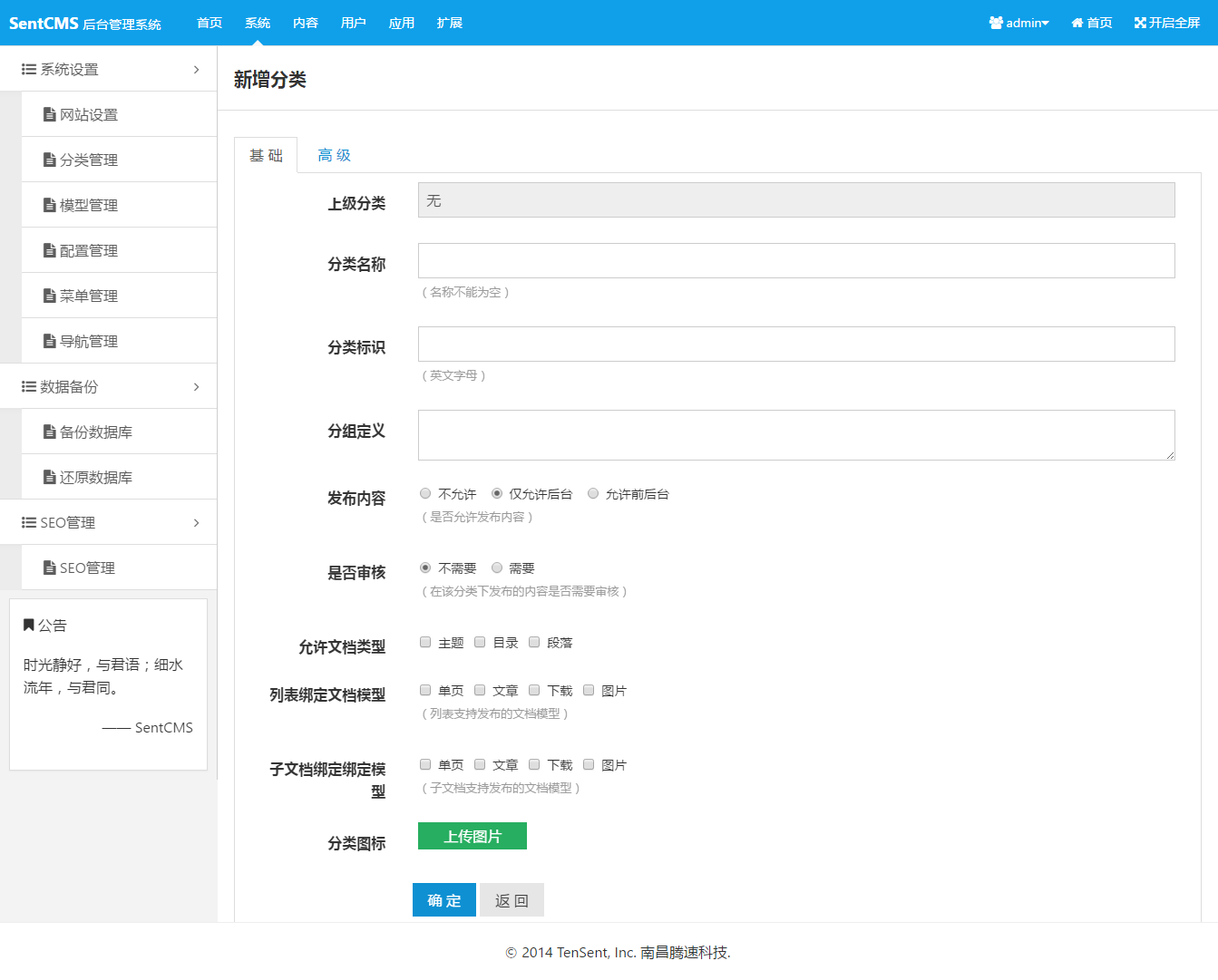Check the 主题 document type checkbox
Screen dimensions: 1218x980
(x=425, y=643)
